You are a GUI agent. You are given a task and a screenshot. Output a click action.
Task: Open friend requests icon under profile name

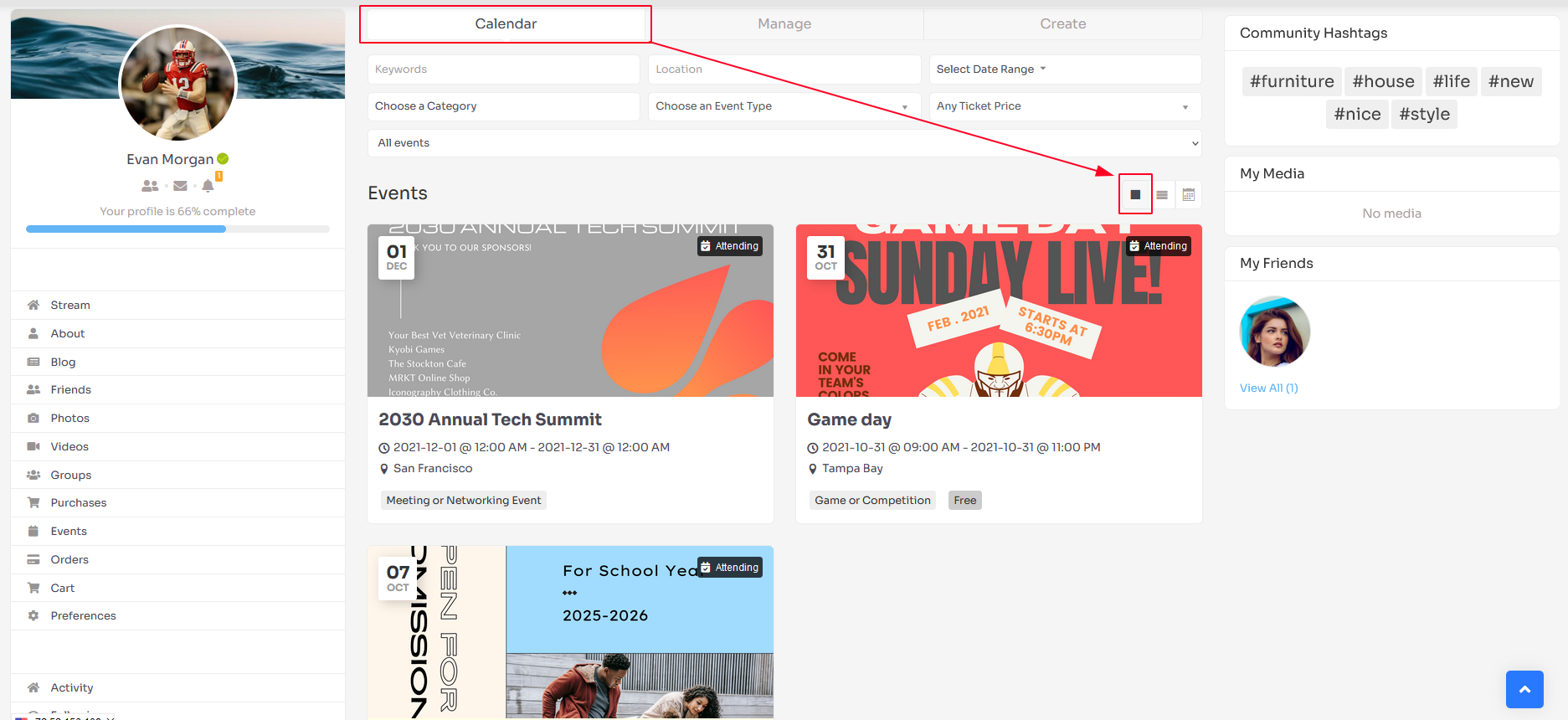tap(151, 186)
